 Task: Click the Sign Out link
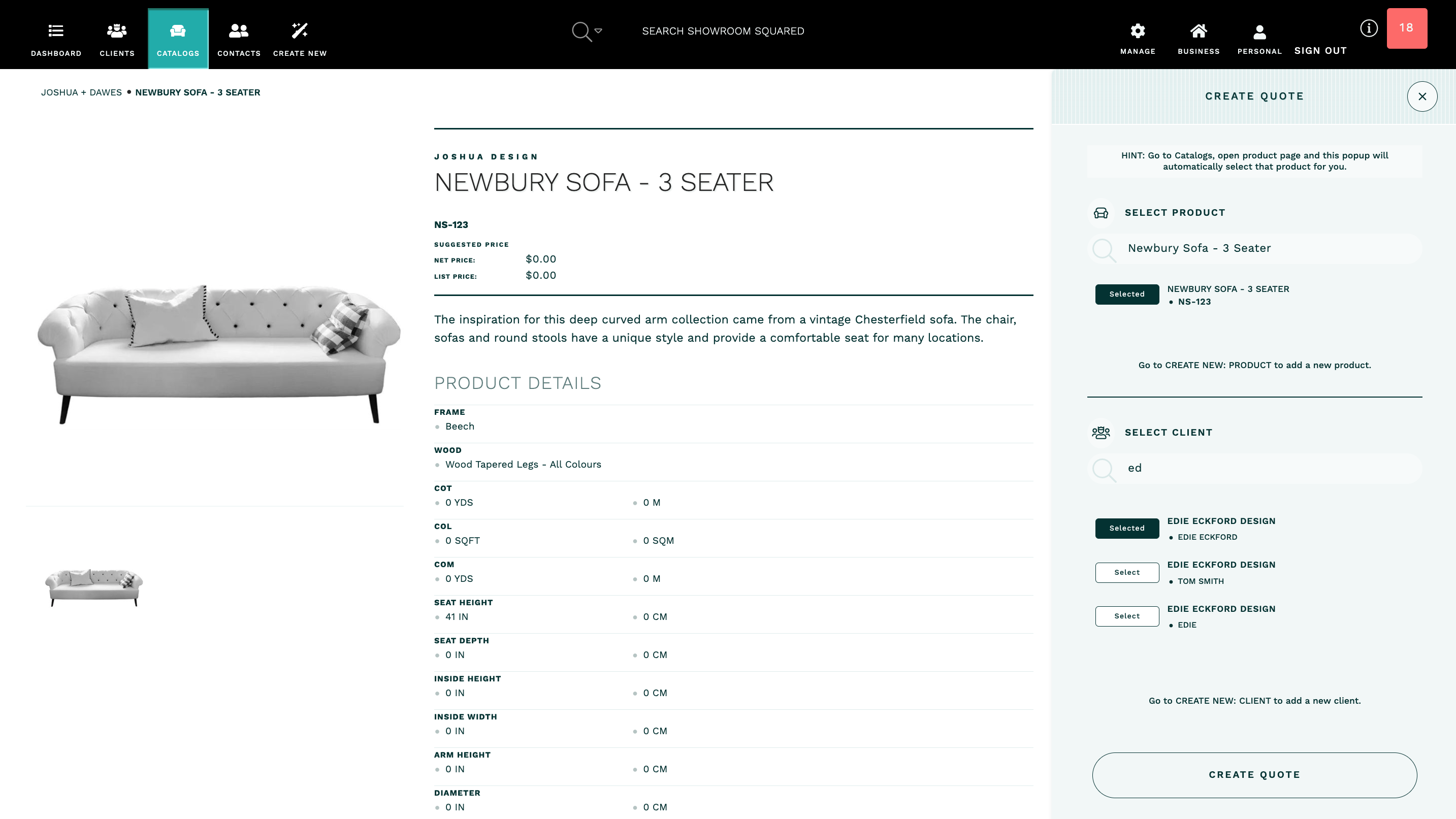[x=1320, y=51]
